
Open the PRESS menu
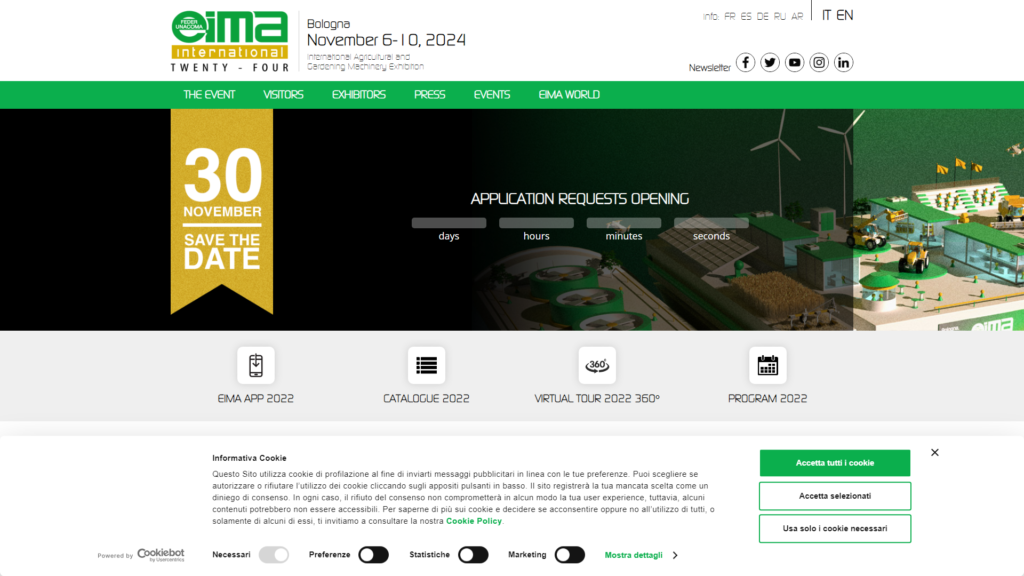point(430,95)
